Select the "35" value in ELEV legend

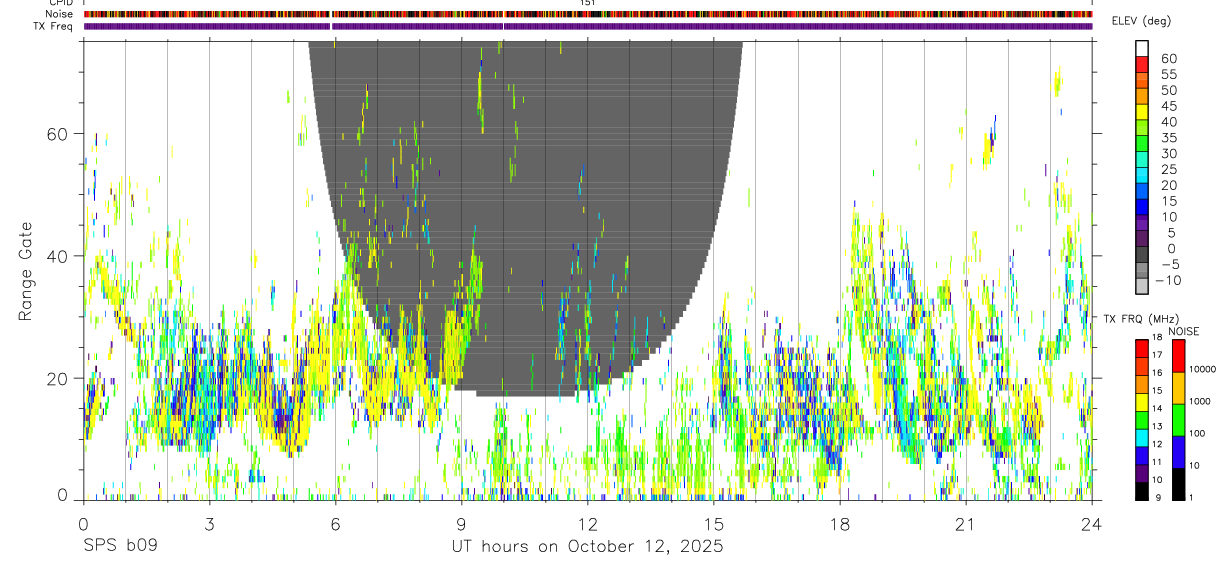[1169, 138]
